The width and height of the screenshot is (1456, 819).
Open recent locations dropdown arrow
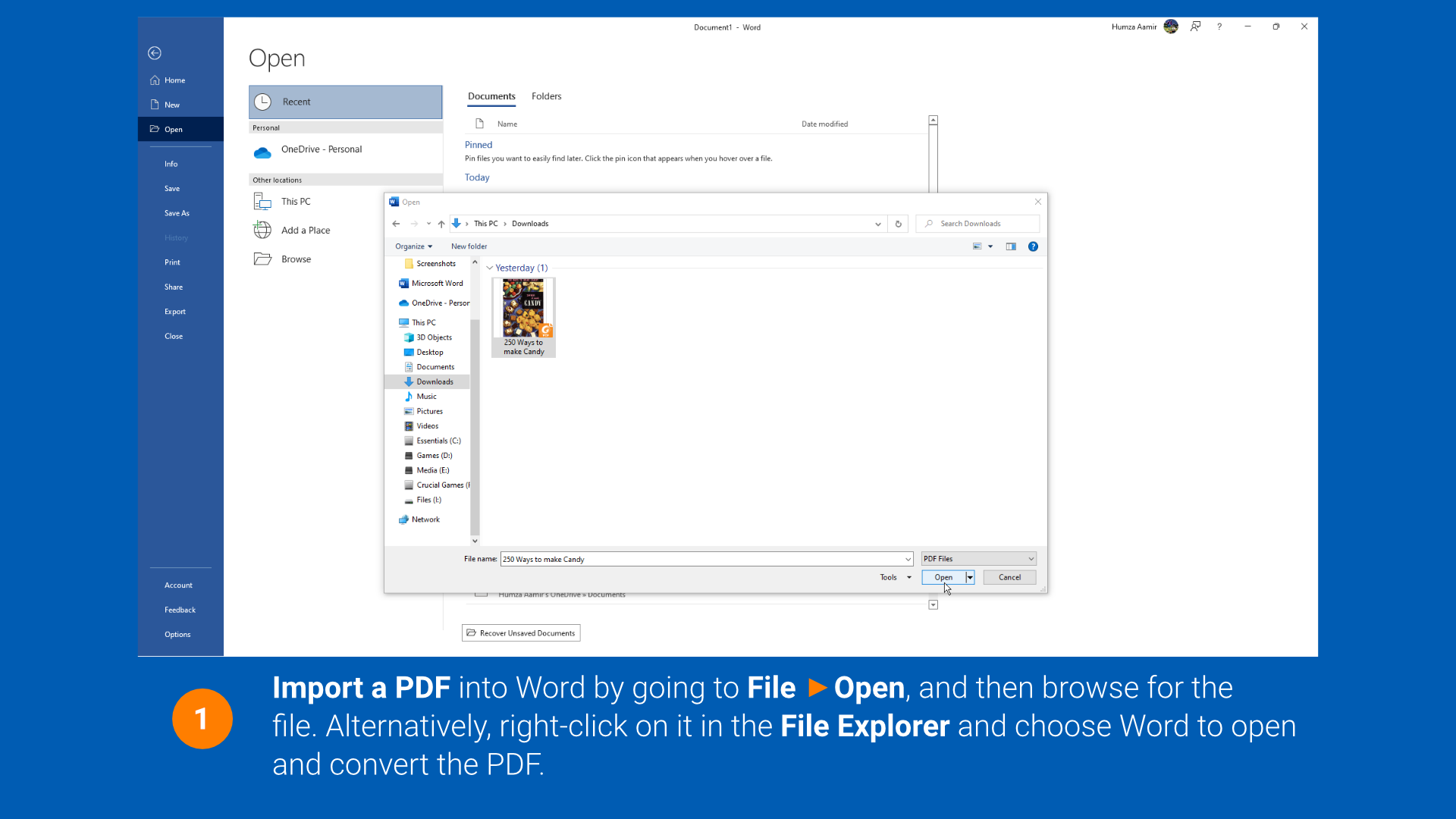pyautogui.click(x=428, y=224)
